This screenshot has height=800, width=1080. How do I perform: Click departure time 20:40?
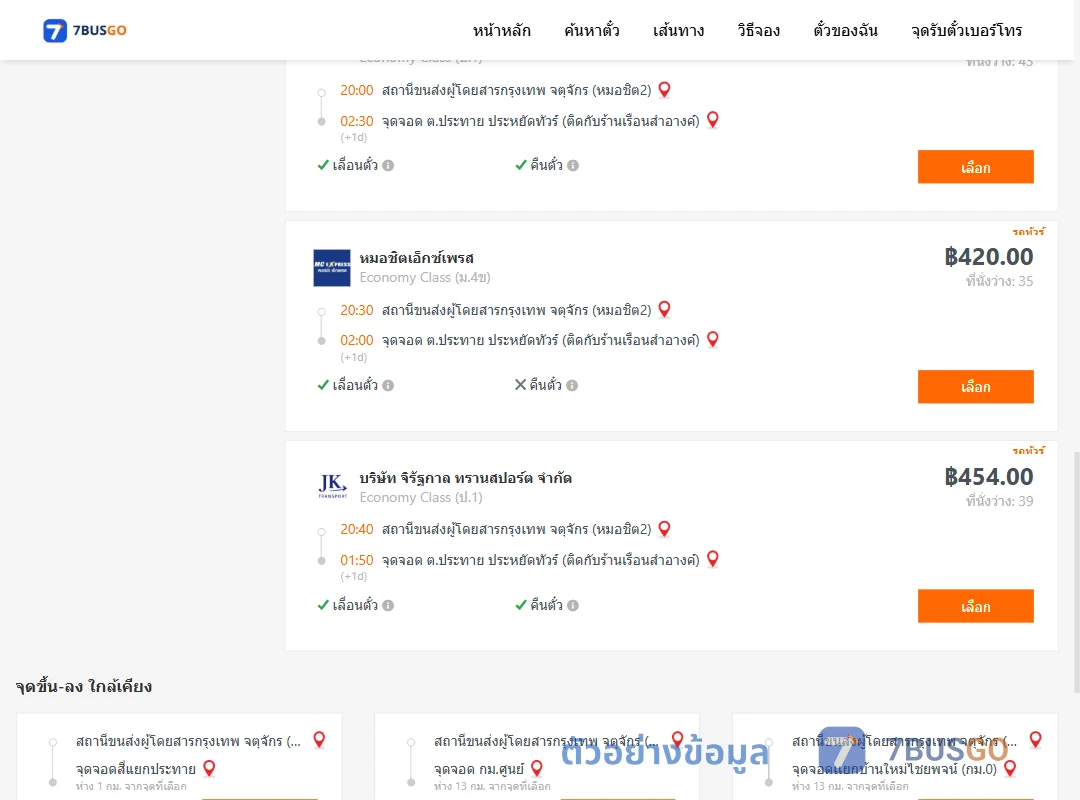[x=357, y=529]
